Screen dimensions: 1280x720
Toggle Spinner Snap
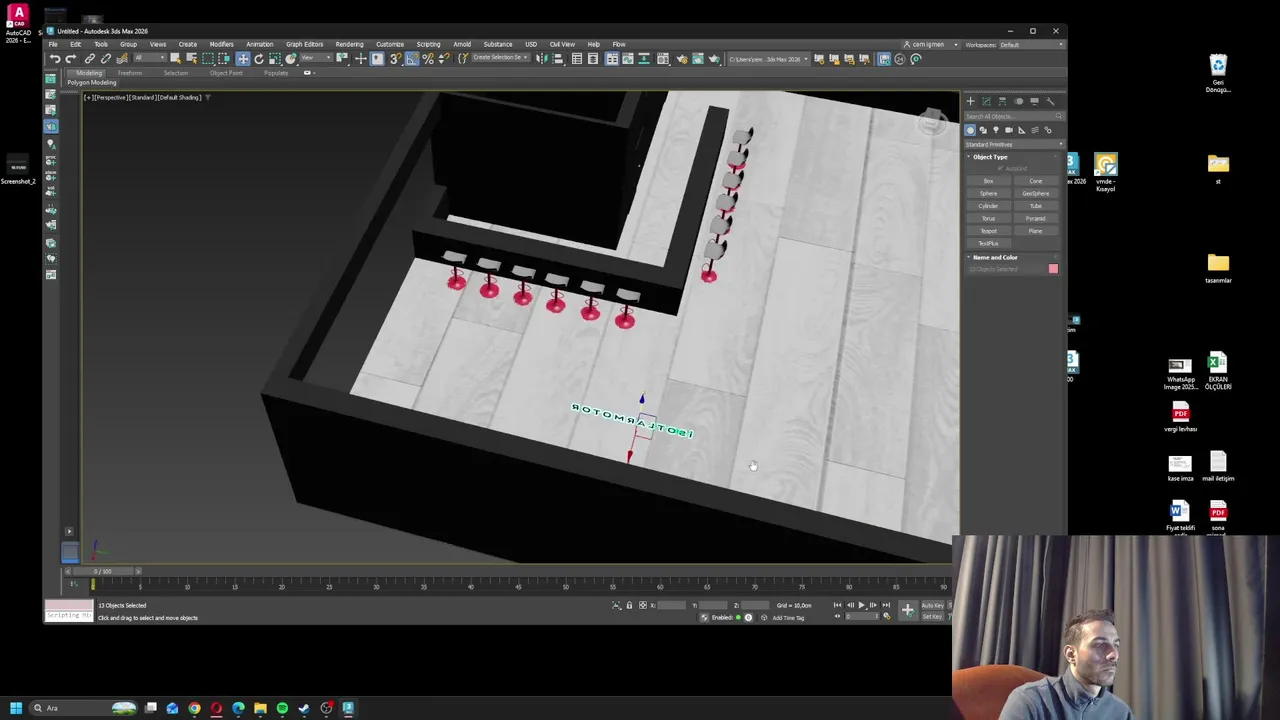pyautogui.click(x=444, y=58)
